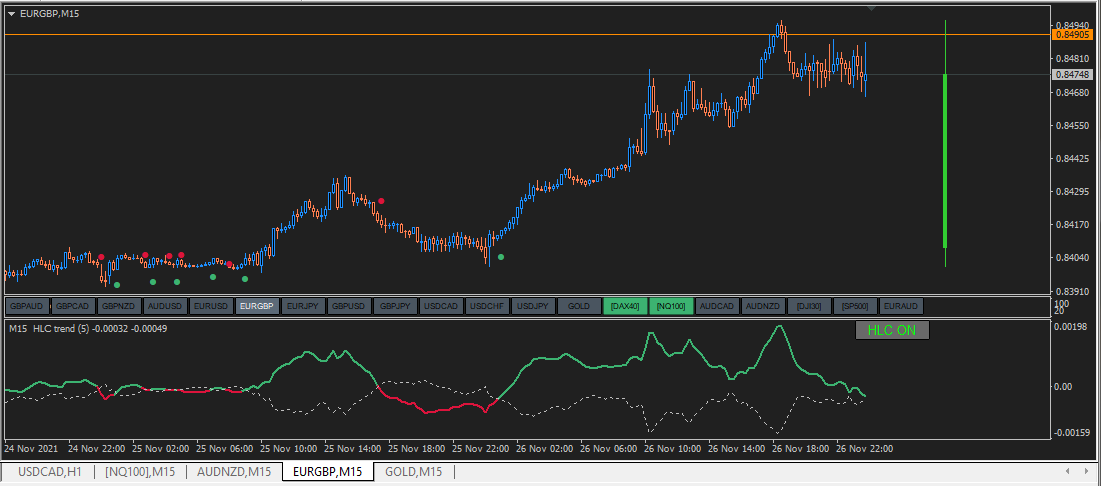This screenshot has width=1101, height=486.
Task: Click the "26 Nov 22:00" time axis label
Action: click(x=864, y=448)
